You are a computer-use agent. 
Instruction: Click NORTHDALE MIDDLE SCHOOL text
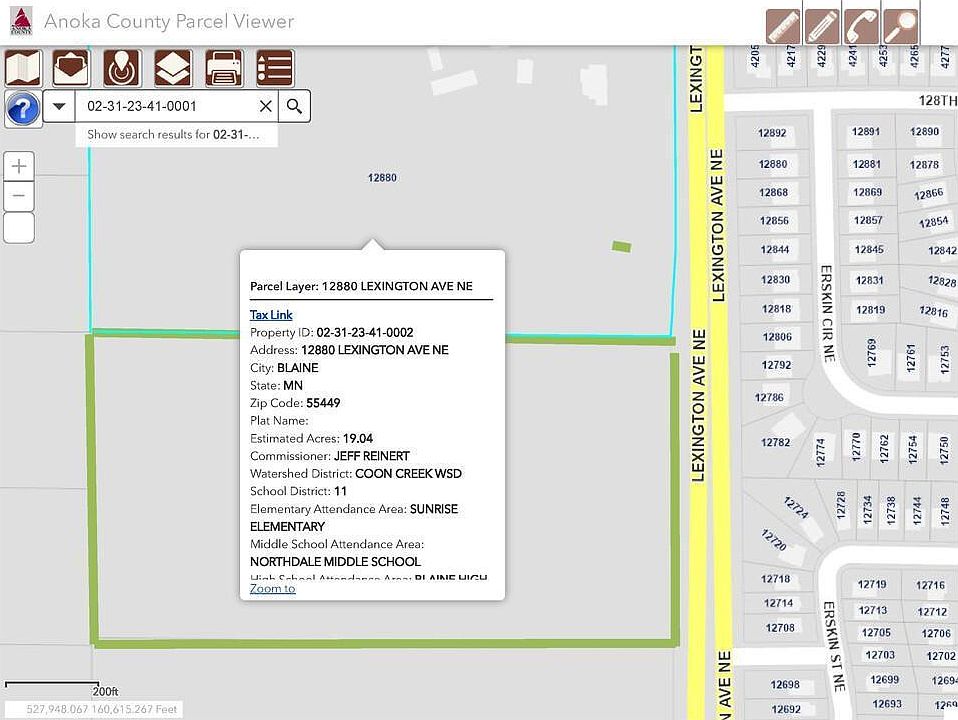(x=335, y=562)
